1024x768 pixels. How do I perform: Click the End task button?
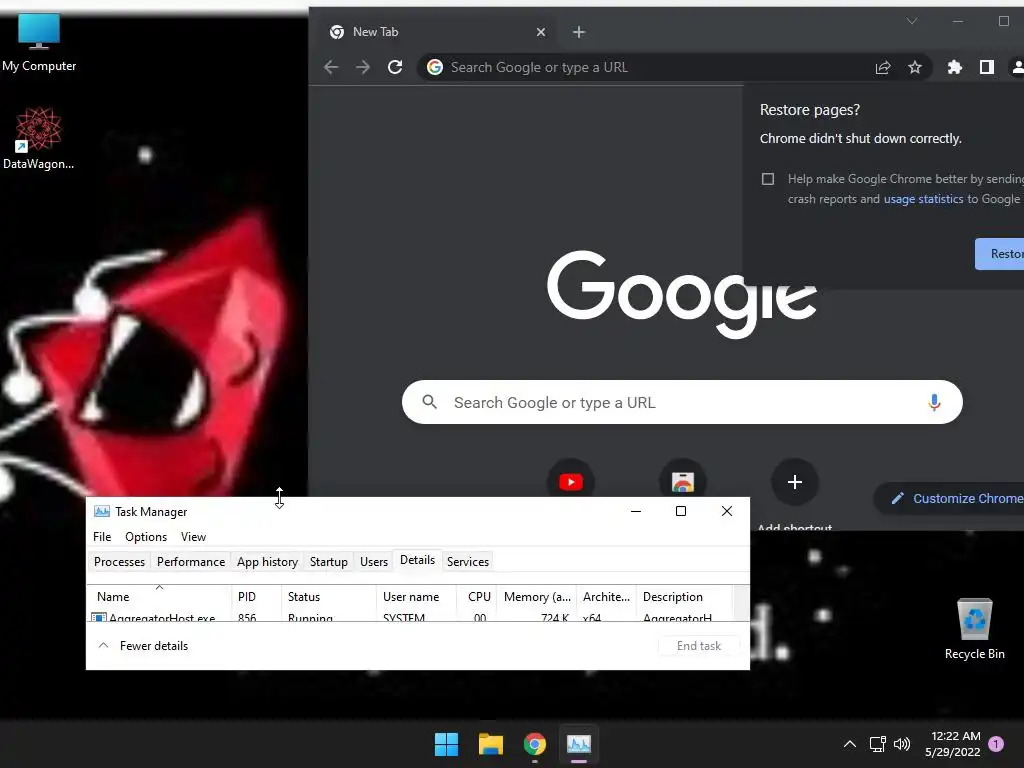699,646
